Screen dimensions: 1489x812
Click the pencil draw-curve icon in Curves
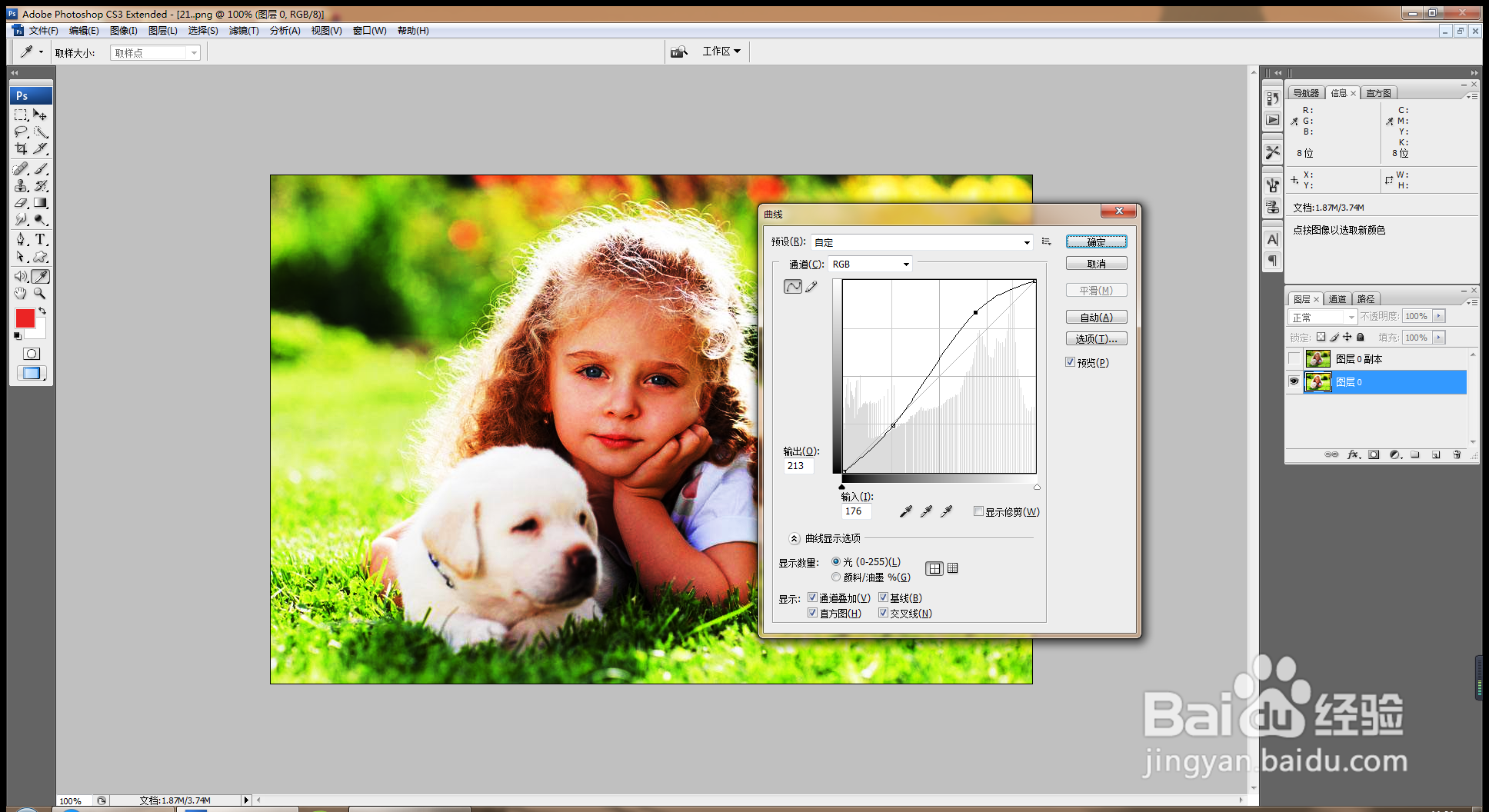(811, 287)
